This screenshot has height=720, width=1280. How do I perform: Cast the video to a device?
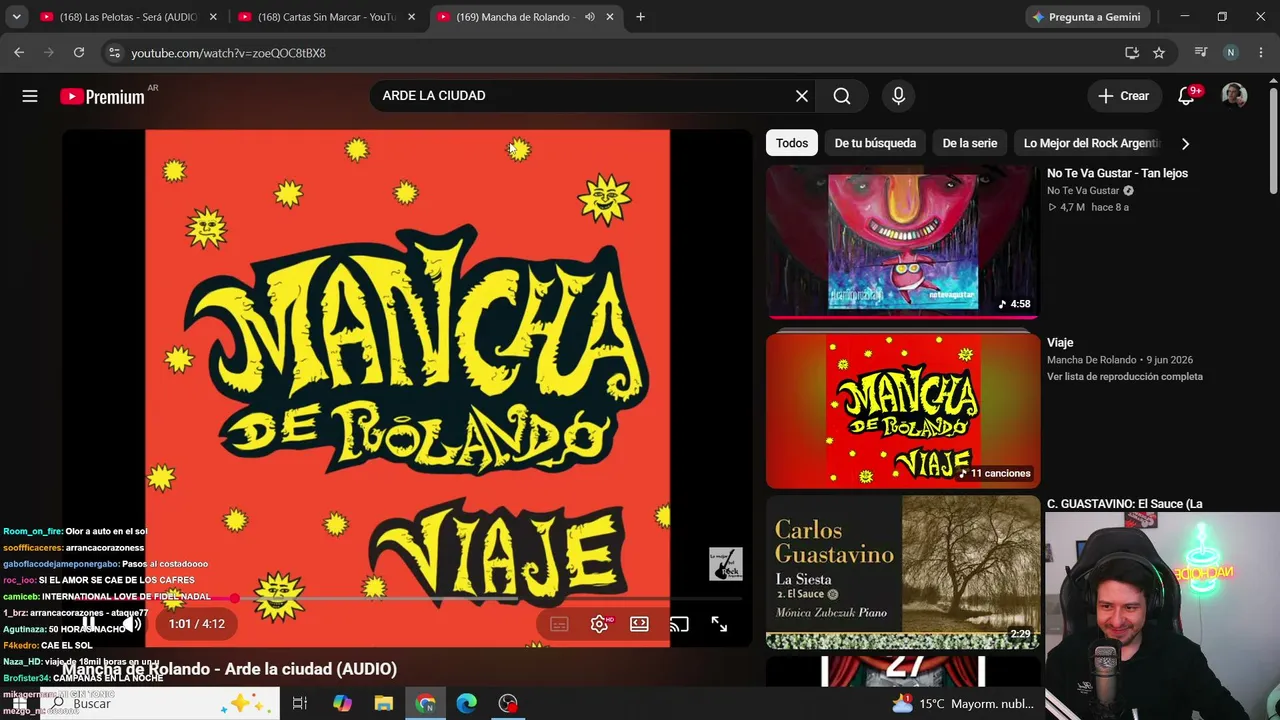coord(679,624)
